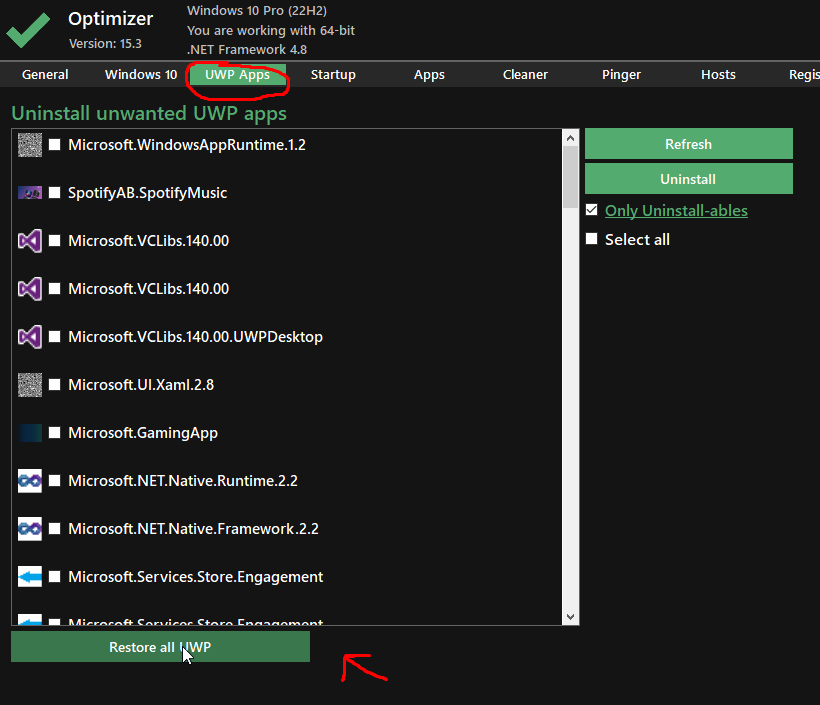Viewport: 820px width, 705px height.
Task: Click the Refresh button
Action: click(x=689, y=144)
